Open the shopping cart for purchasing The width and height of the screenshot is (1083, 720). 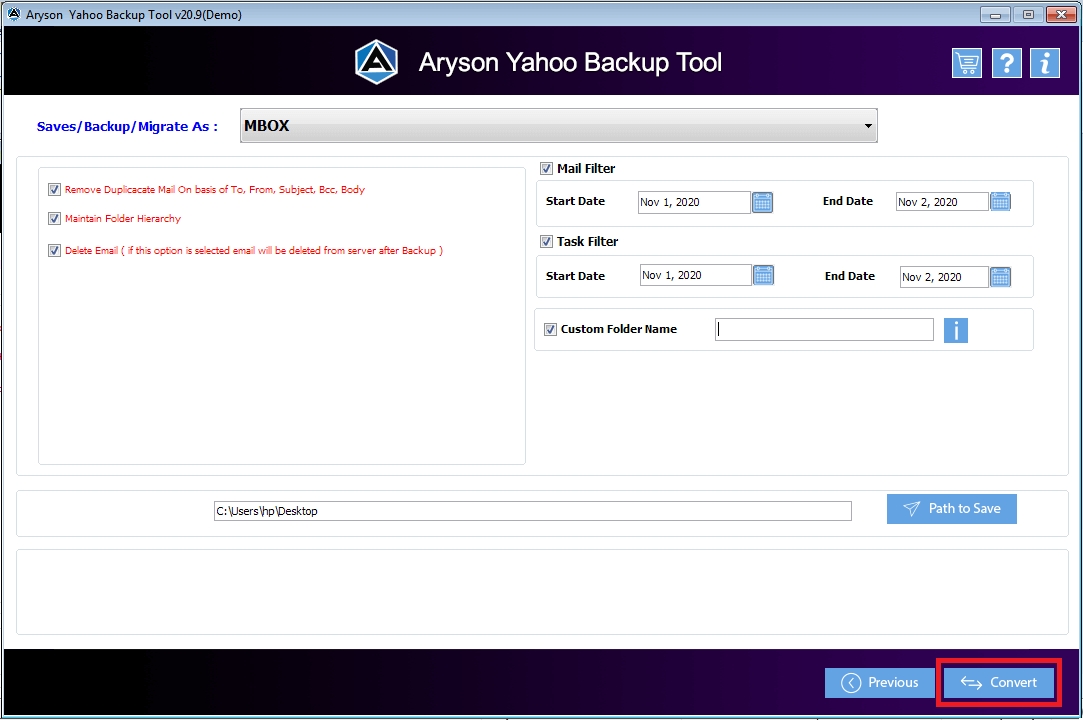tap(966, 62)
